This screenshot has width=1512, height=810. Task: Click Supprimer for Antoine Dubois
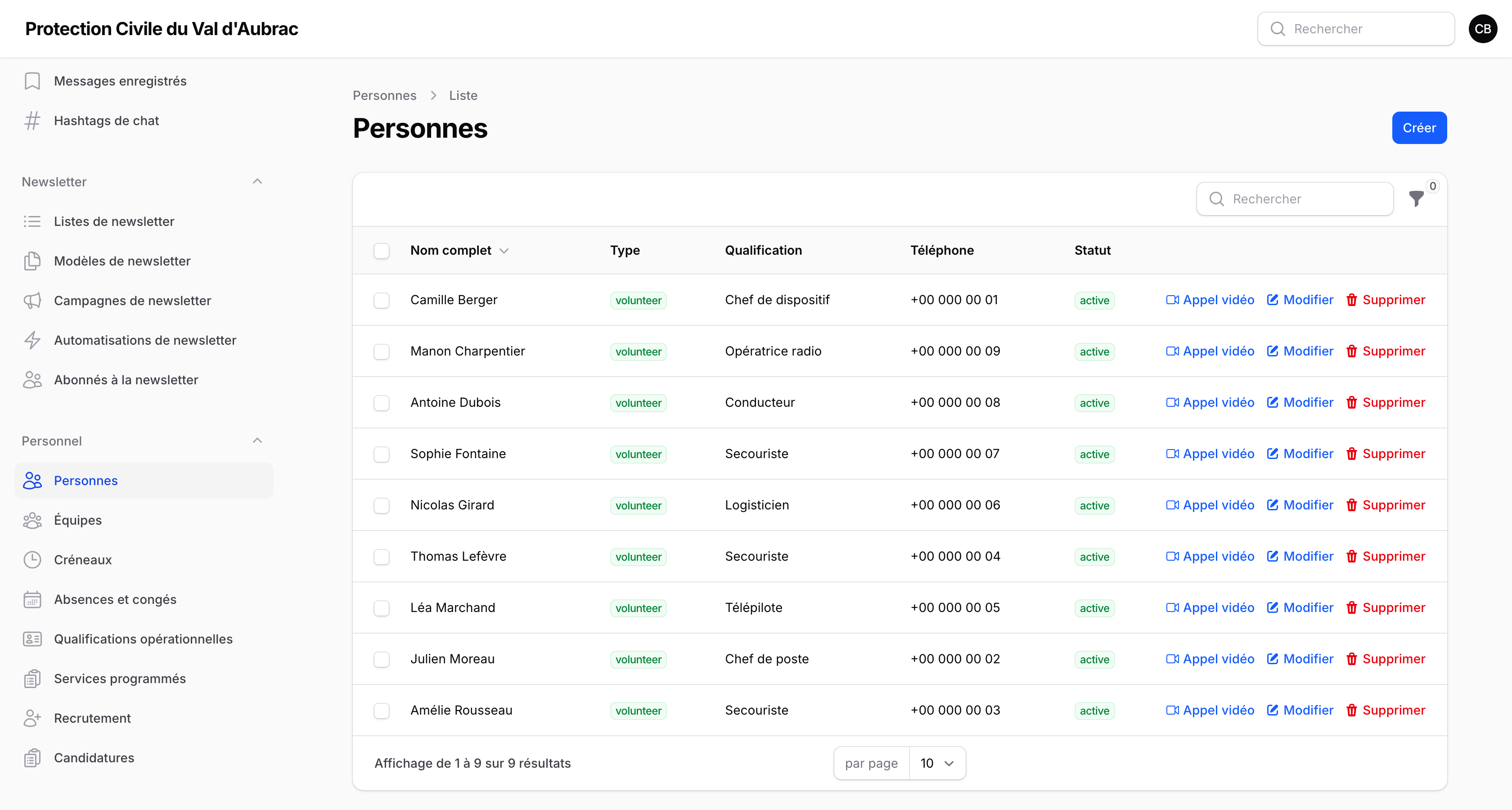[1385, 403]
